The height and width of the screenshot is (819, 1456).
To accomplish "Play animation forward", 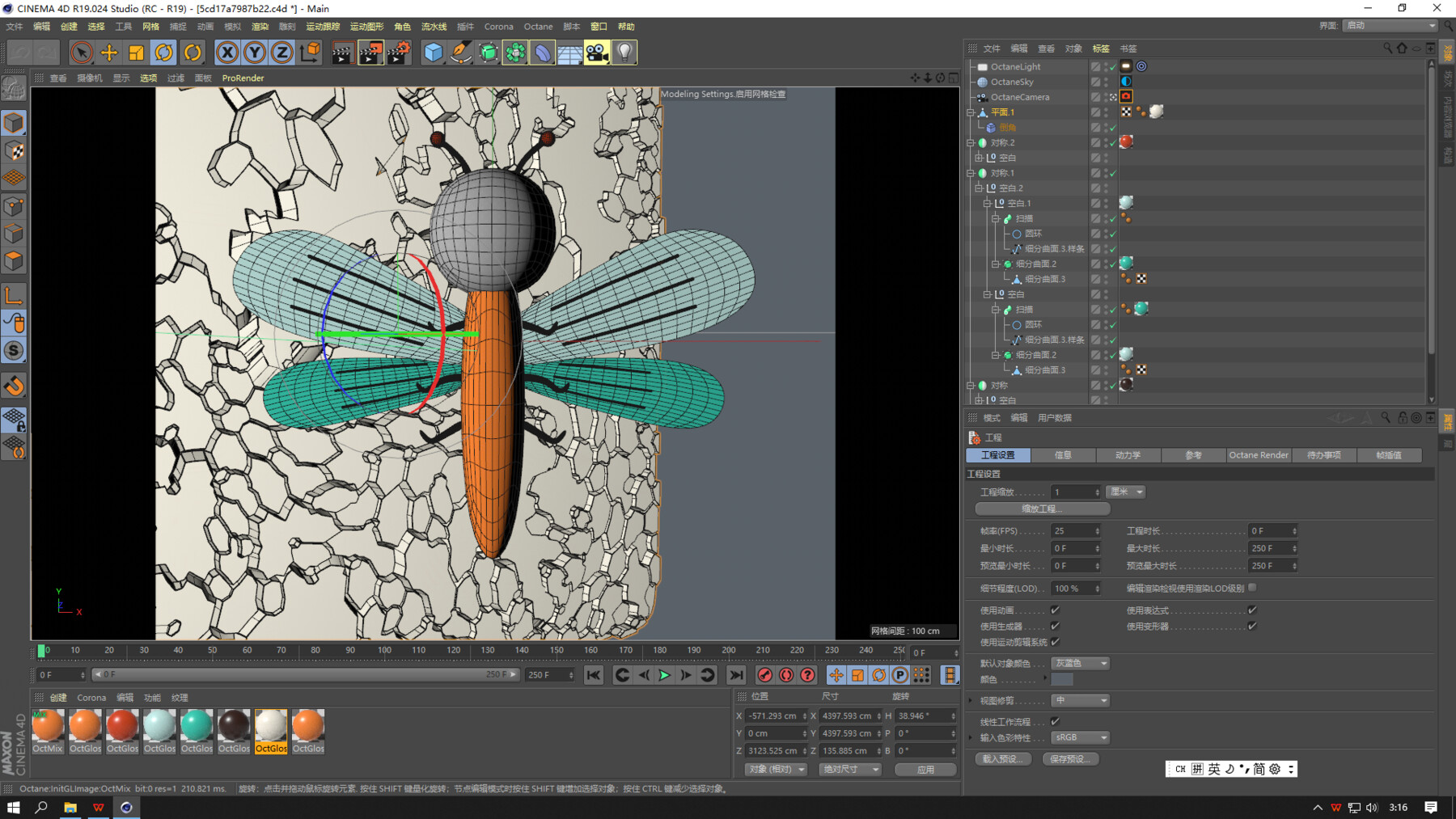I will tap(664, 675).
